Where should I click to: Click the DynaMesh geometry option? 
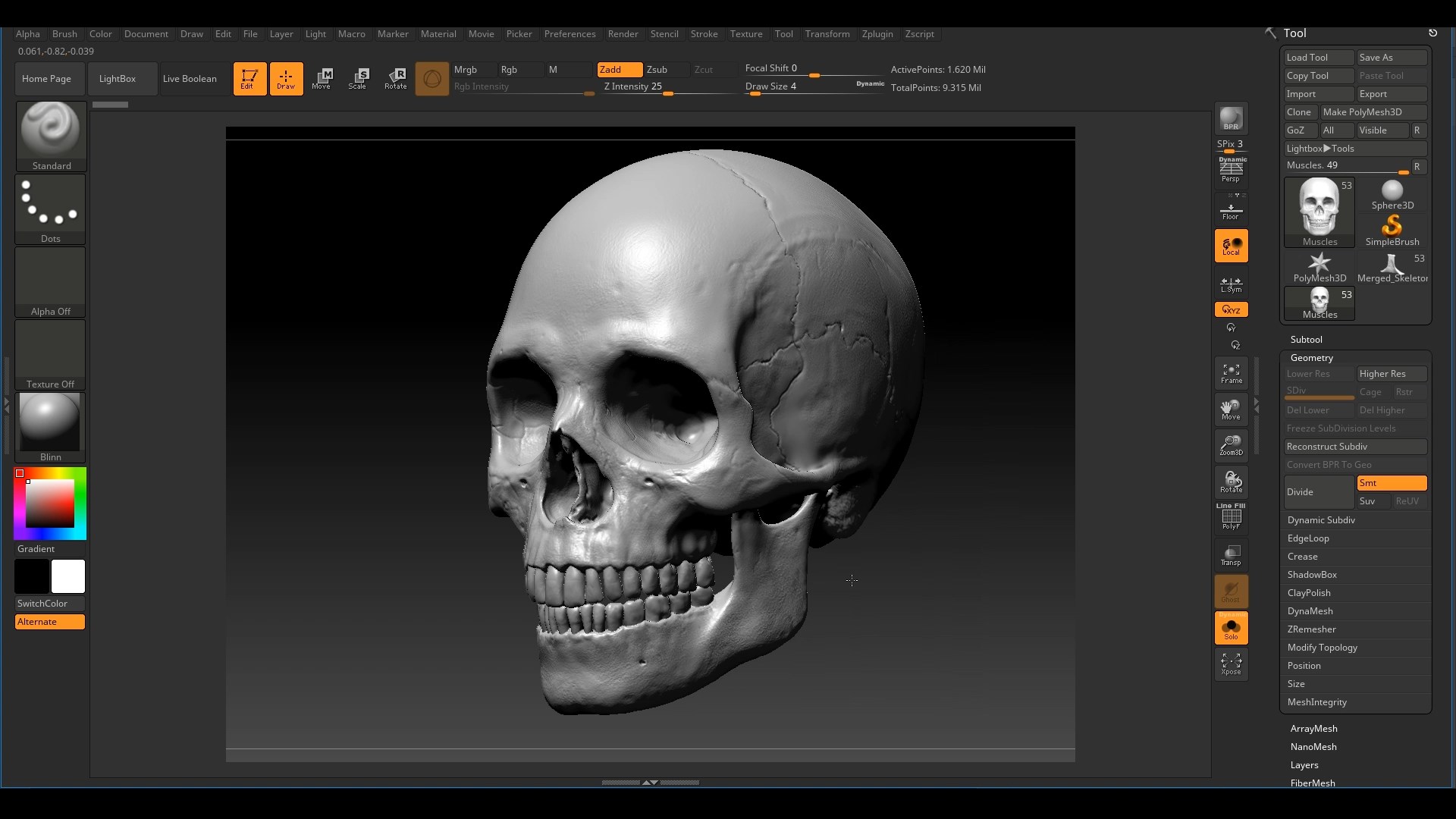(1311, 610)
